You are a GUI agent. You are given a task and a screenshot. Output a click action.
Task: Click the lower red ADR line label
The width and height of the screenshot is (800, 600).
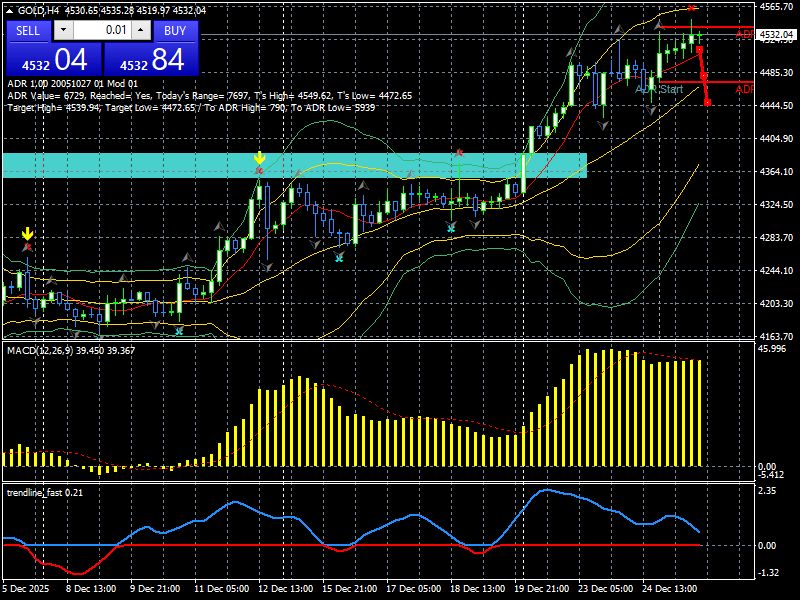click(745, 89)
